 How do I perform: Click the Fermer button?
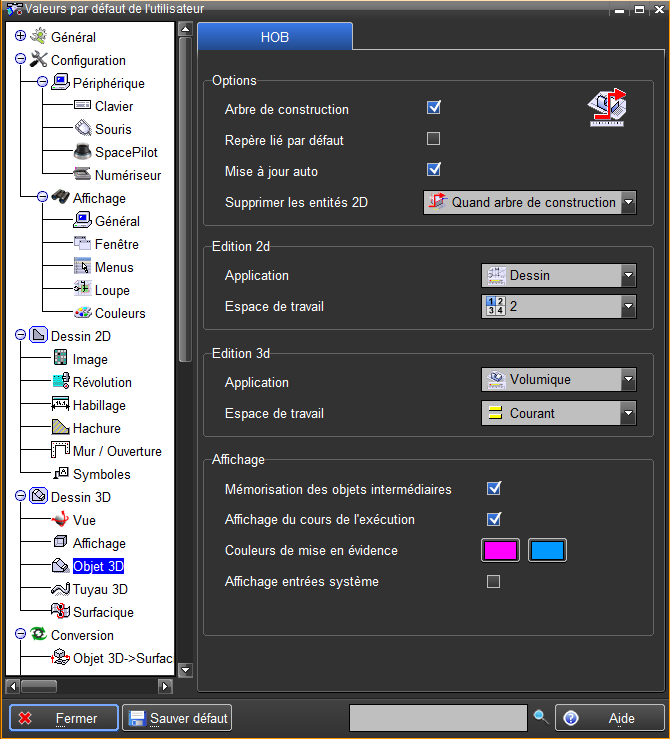64,718
